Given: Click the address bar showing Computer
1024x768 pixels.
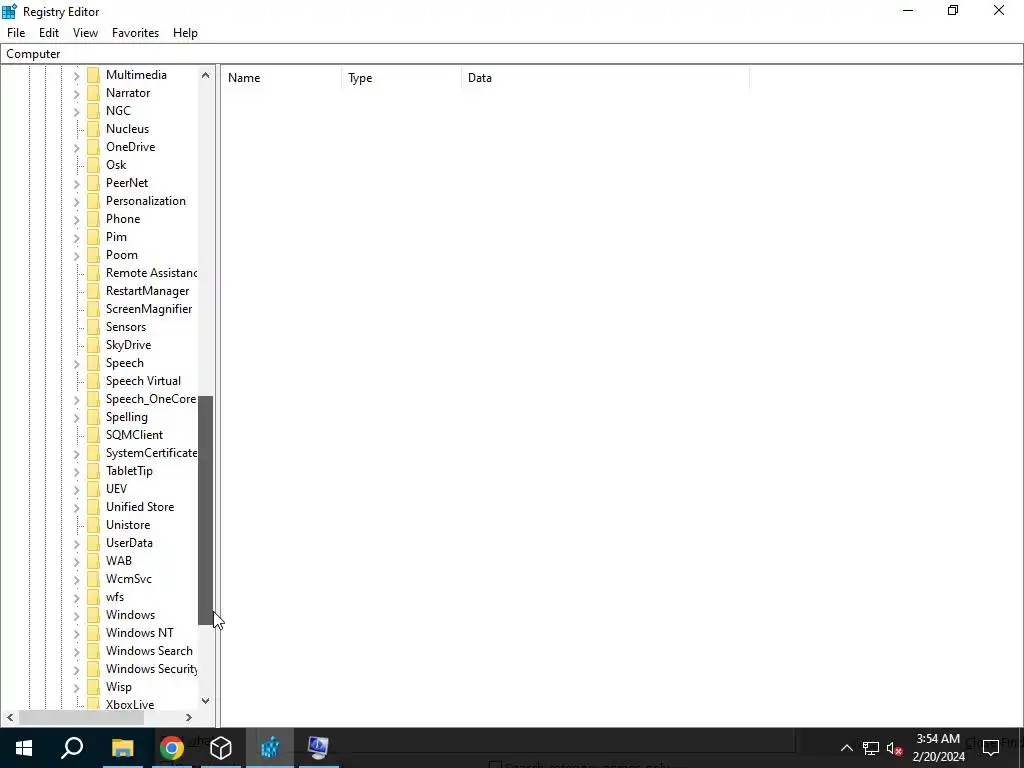Looking at the screenshot, I should coord(512,54).
